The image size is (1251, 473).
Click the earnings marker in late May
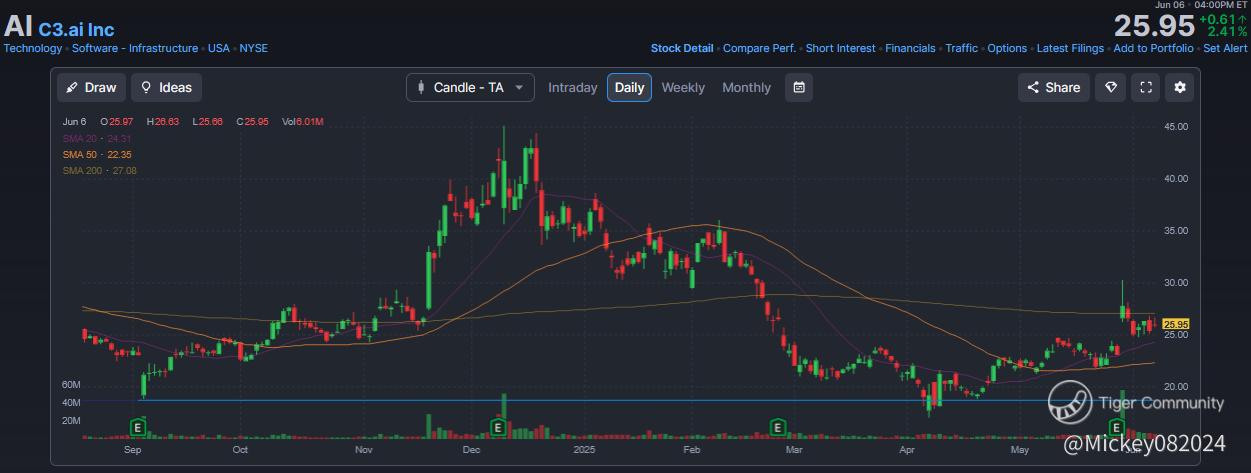1115,428
